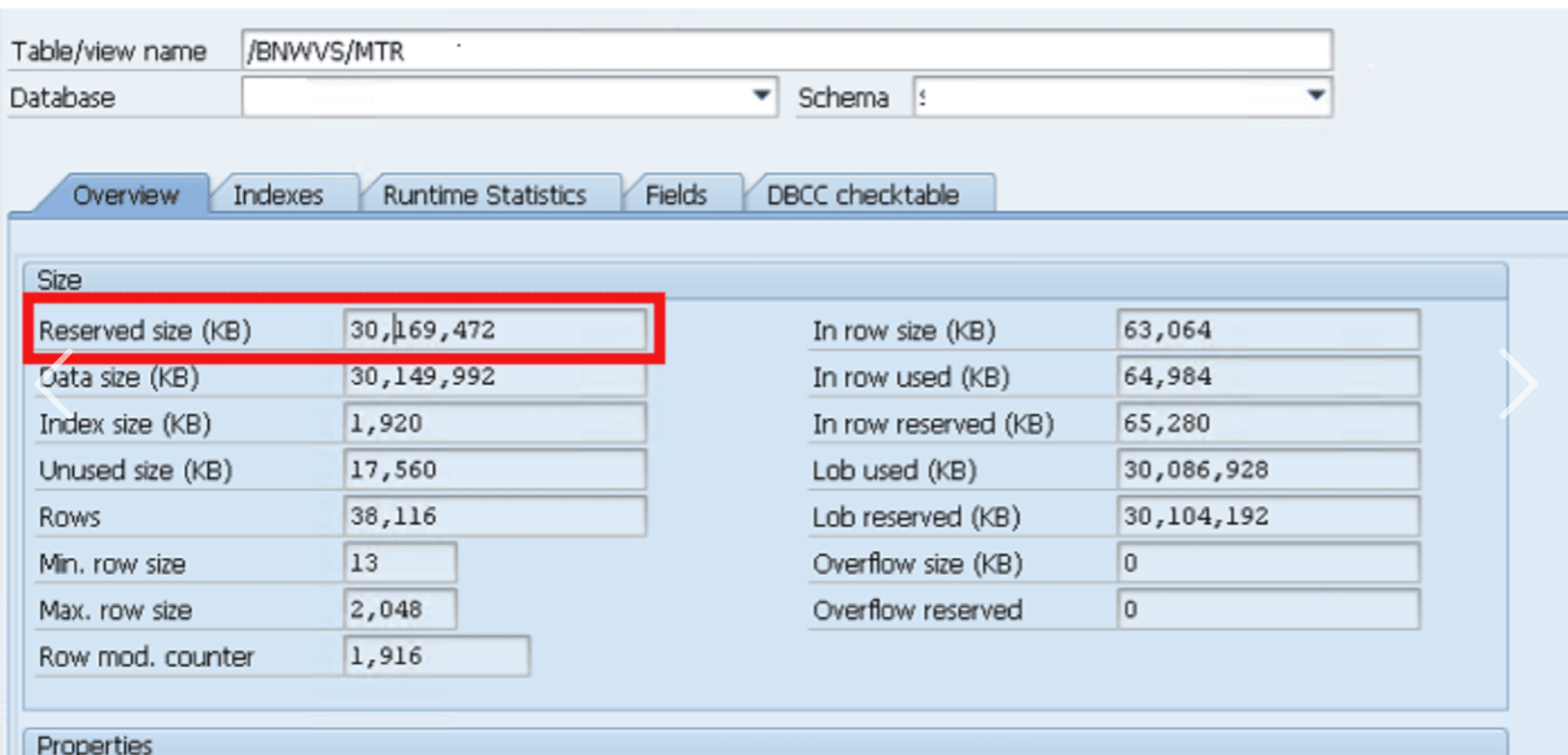This screenshot has height=755, width=1568.
Task: Select the Runtime Statistics tab
Action: 484,195
